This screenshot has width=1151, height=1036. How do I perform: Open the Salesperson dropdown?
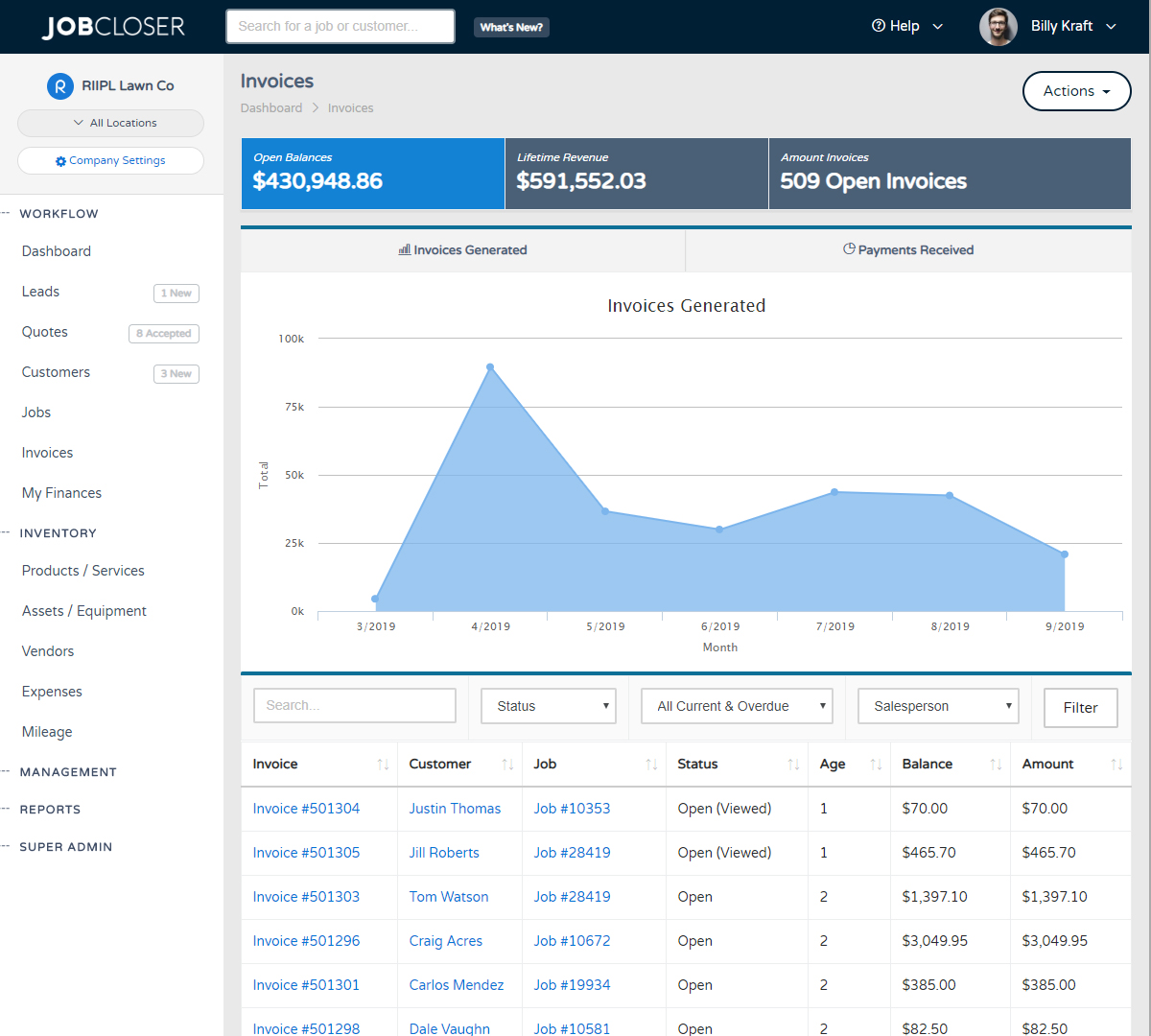(x=937, y=705)
